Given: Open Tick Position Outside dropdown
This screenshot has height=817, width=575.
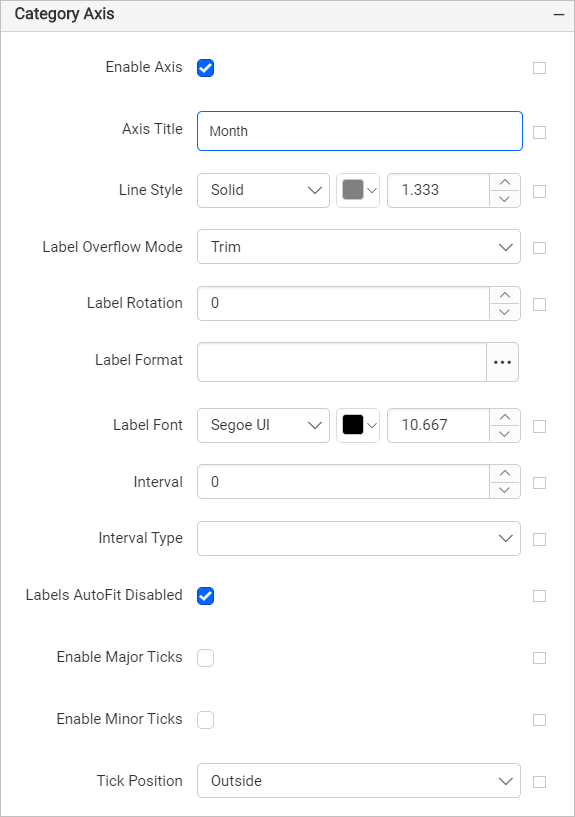Looking at the screenshot, I should [359, 781].
